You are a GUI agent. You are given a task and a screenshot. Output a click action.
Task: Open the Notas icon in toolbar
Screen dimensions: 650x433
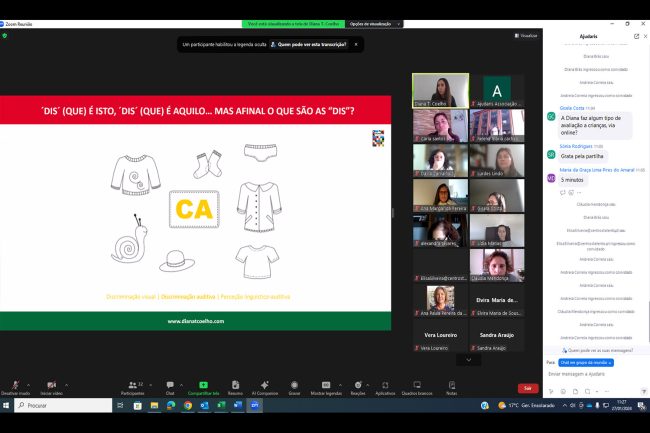coord(452,385)
